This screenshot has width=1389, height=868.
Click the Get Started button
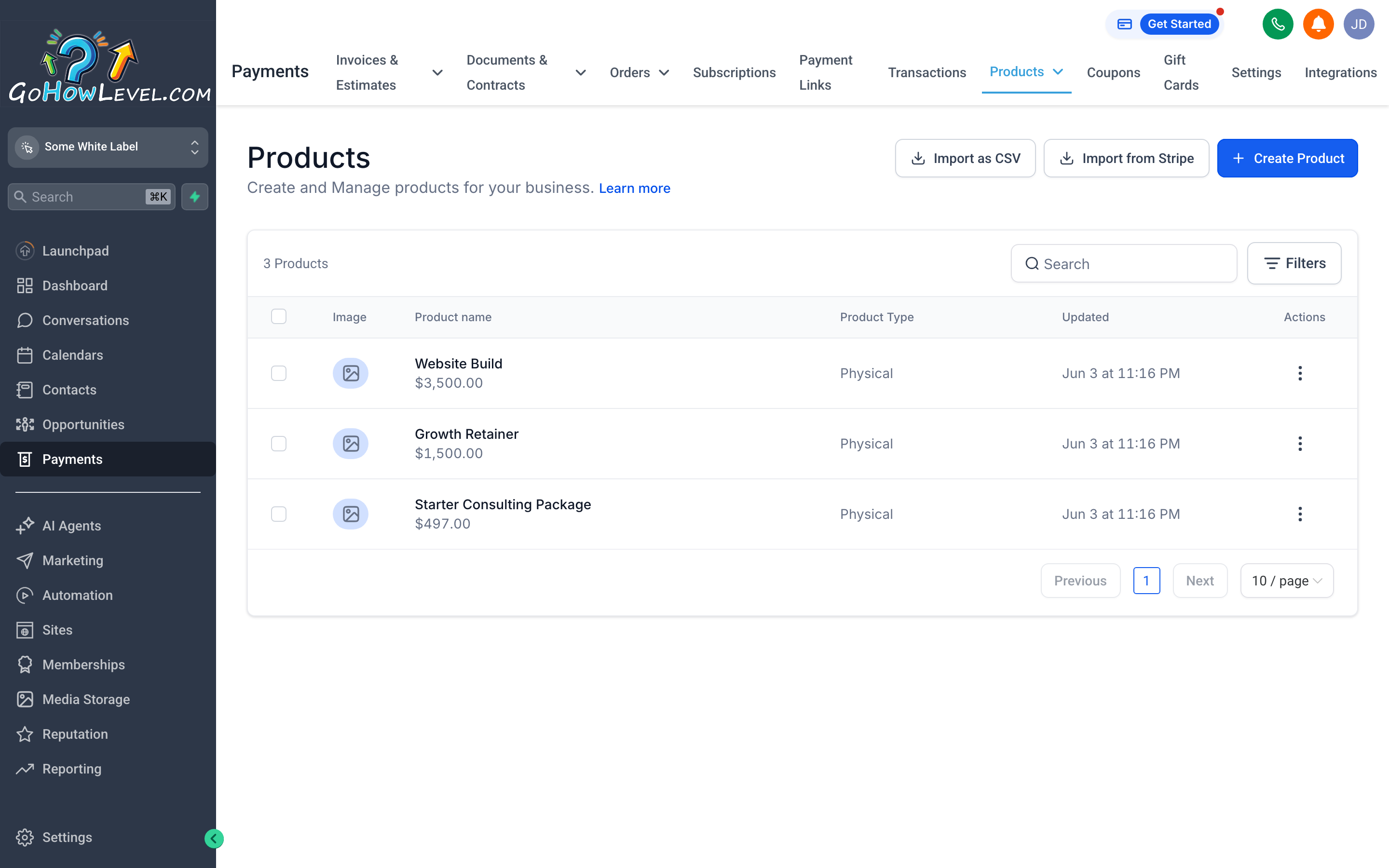[x=1179, y=24]
